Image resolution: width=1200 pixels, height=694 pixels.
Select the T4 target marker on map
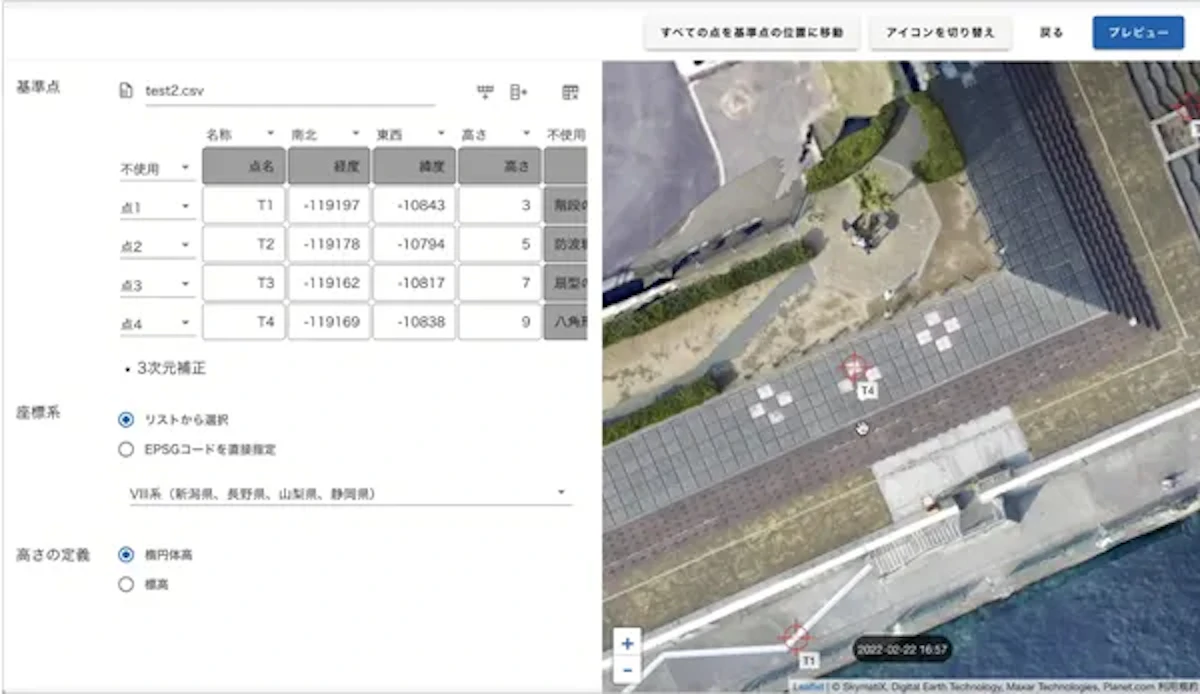[x=853, y=367]
